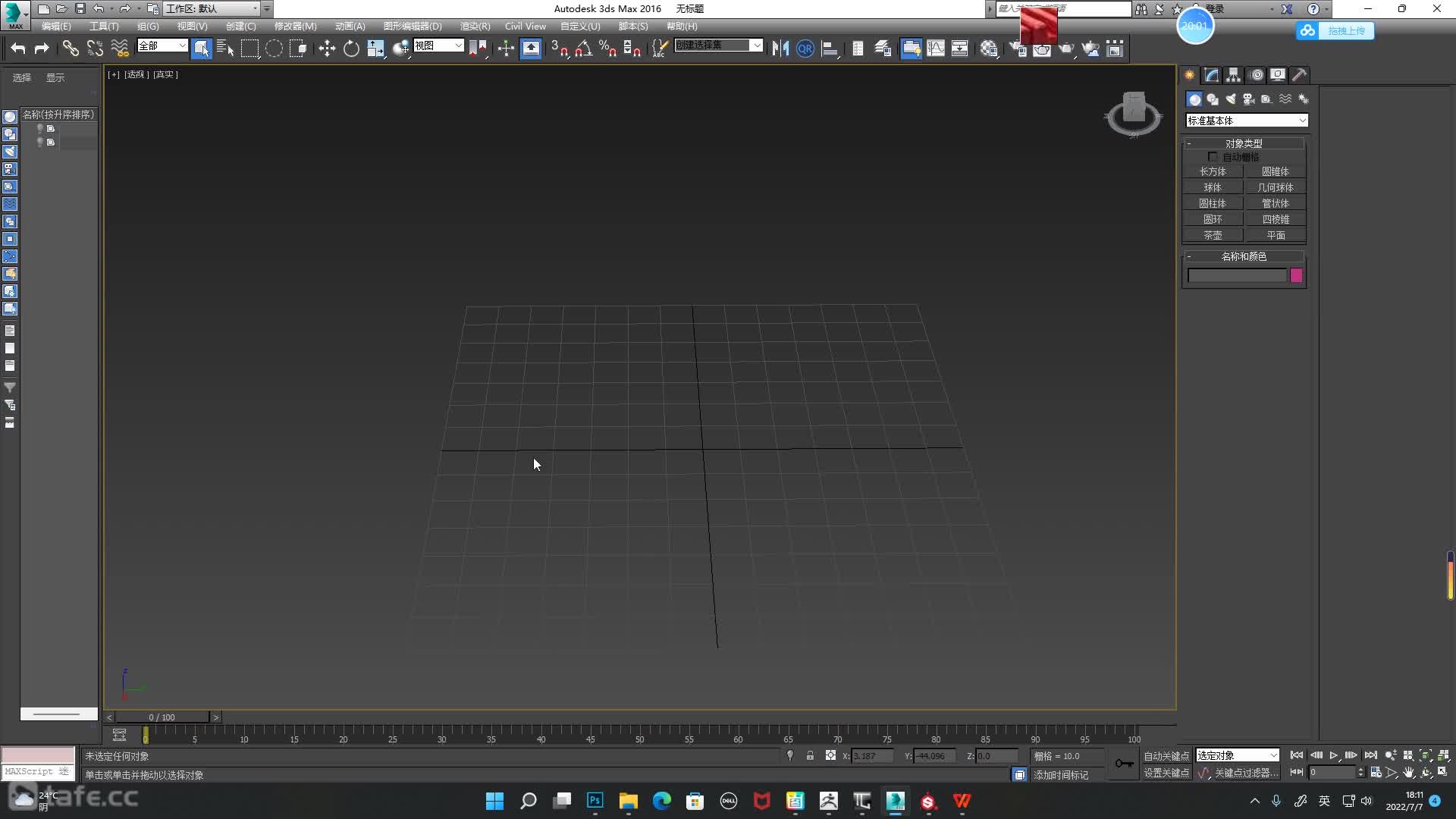Click the 圆柱体 cylinder button
Viewport: 1456px width, 819px height.
click(x=1213, y=203)
